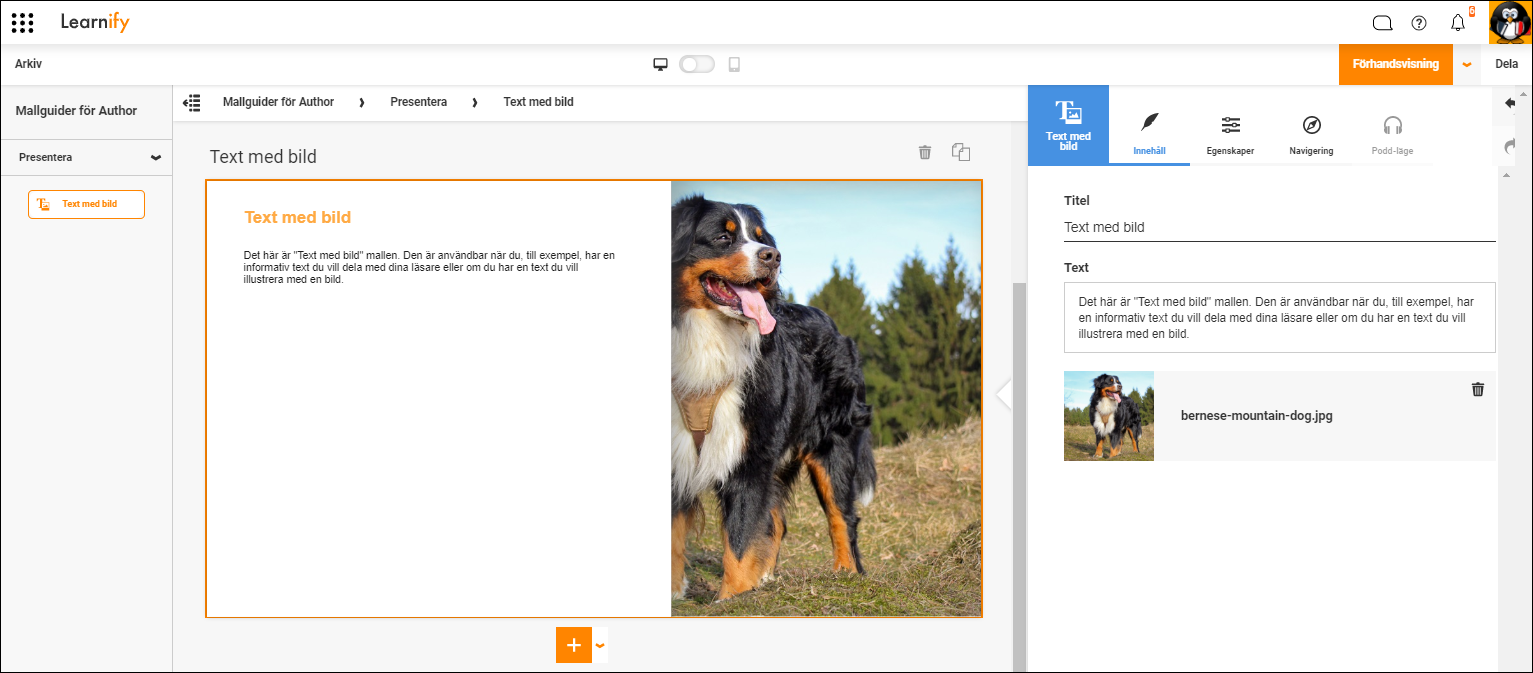This screenshot has height=673, width=1533.
Task: Select the Text med bild page in sidebar
Action: (x=86, y=204)
